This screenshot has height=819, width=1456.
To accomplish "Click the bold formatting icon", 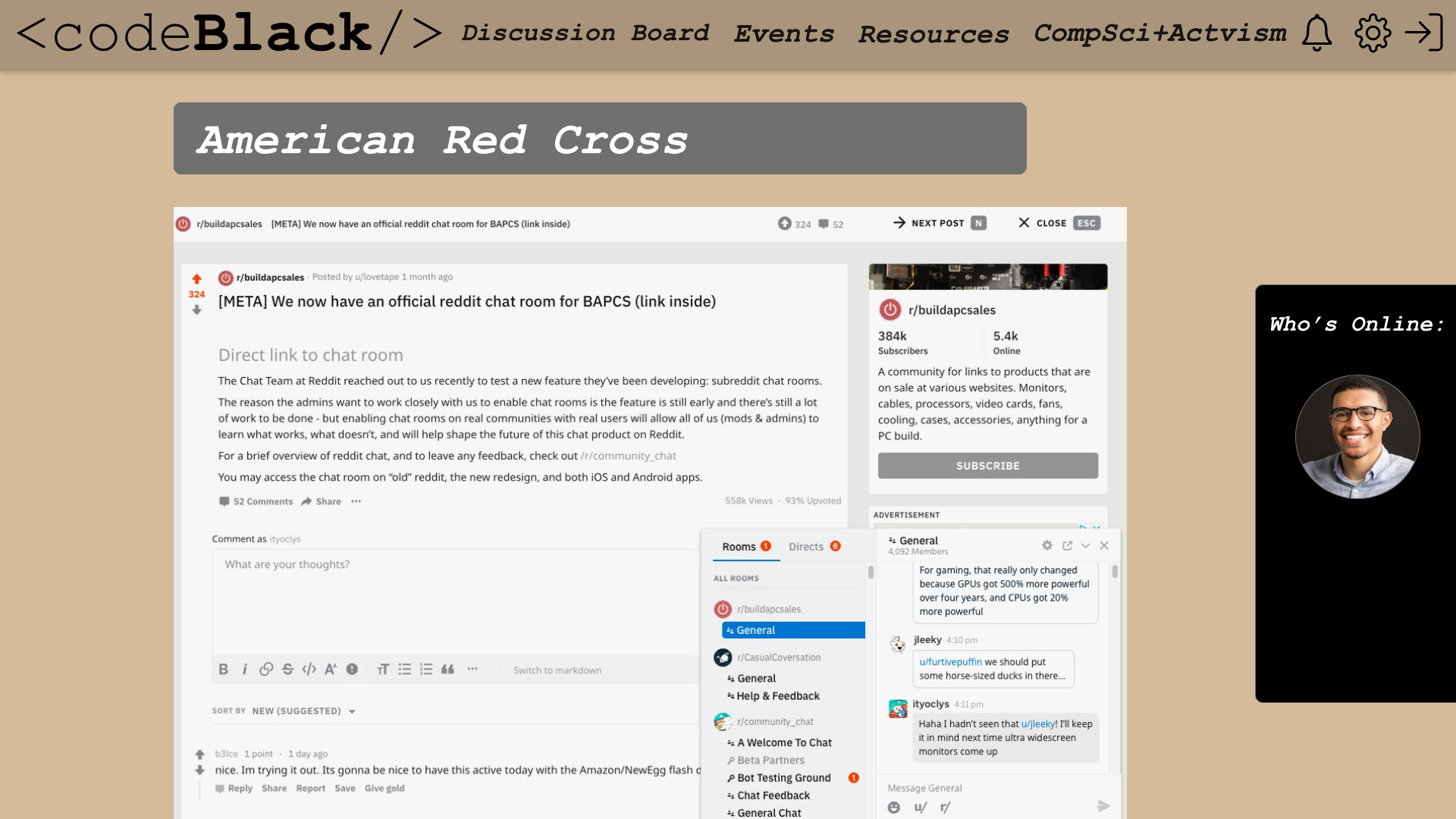I will click(x=223, y=669).
